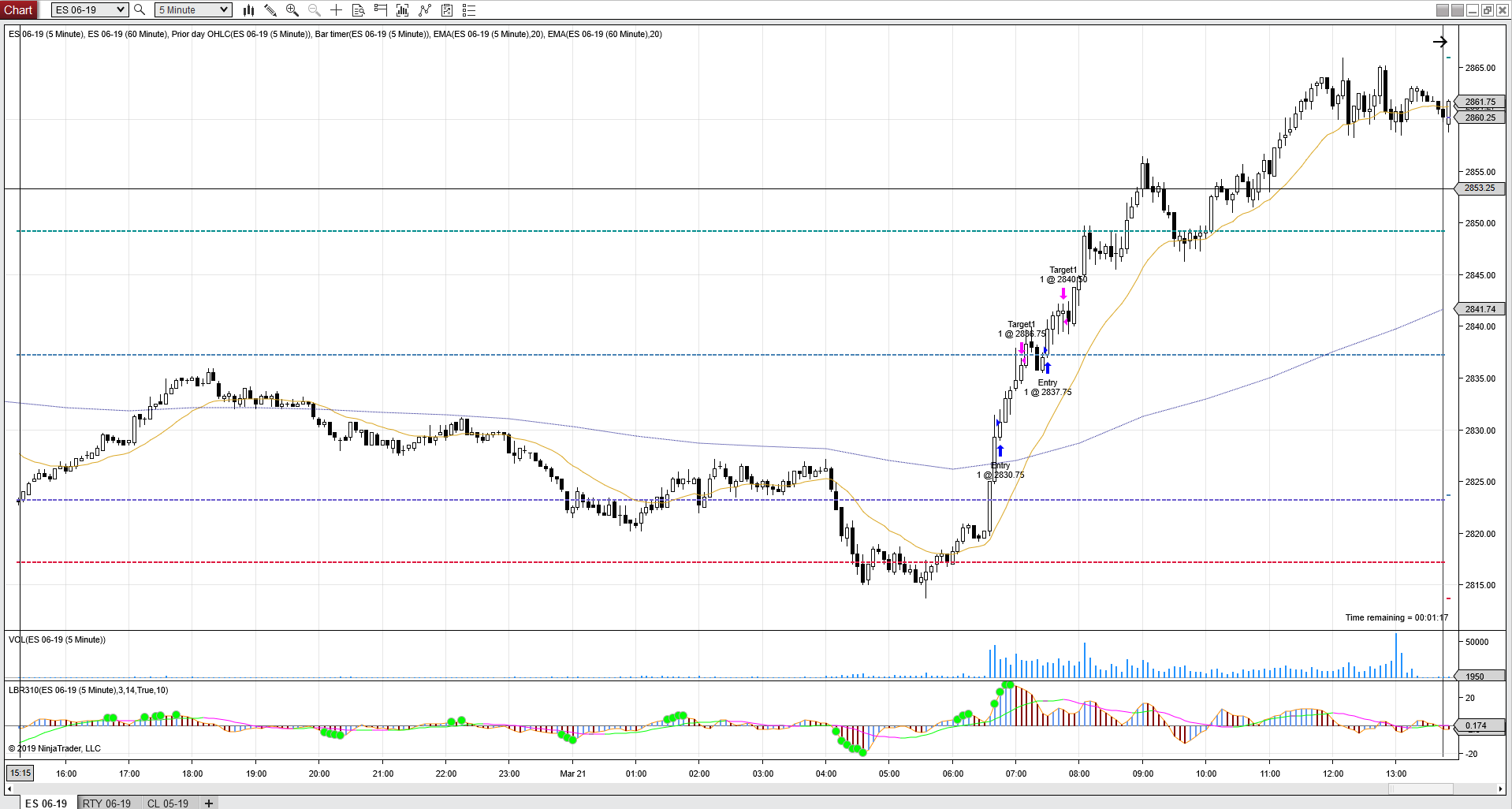Click the 15:15 time axis label

tap(20, 773)
